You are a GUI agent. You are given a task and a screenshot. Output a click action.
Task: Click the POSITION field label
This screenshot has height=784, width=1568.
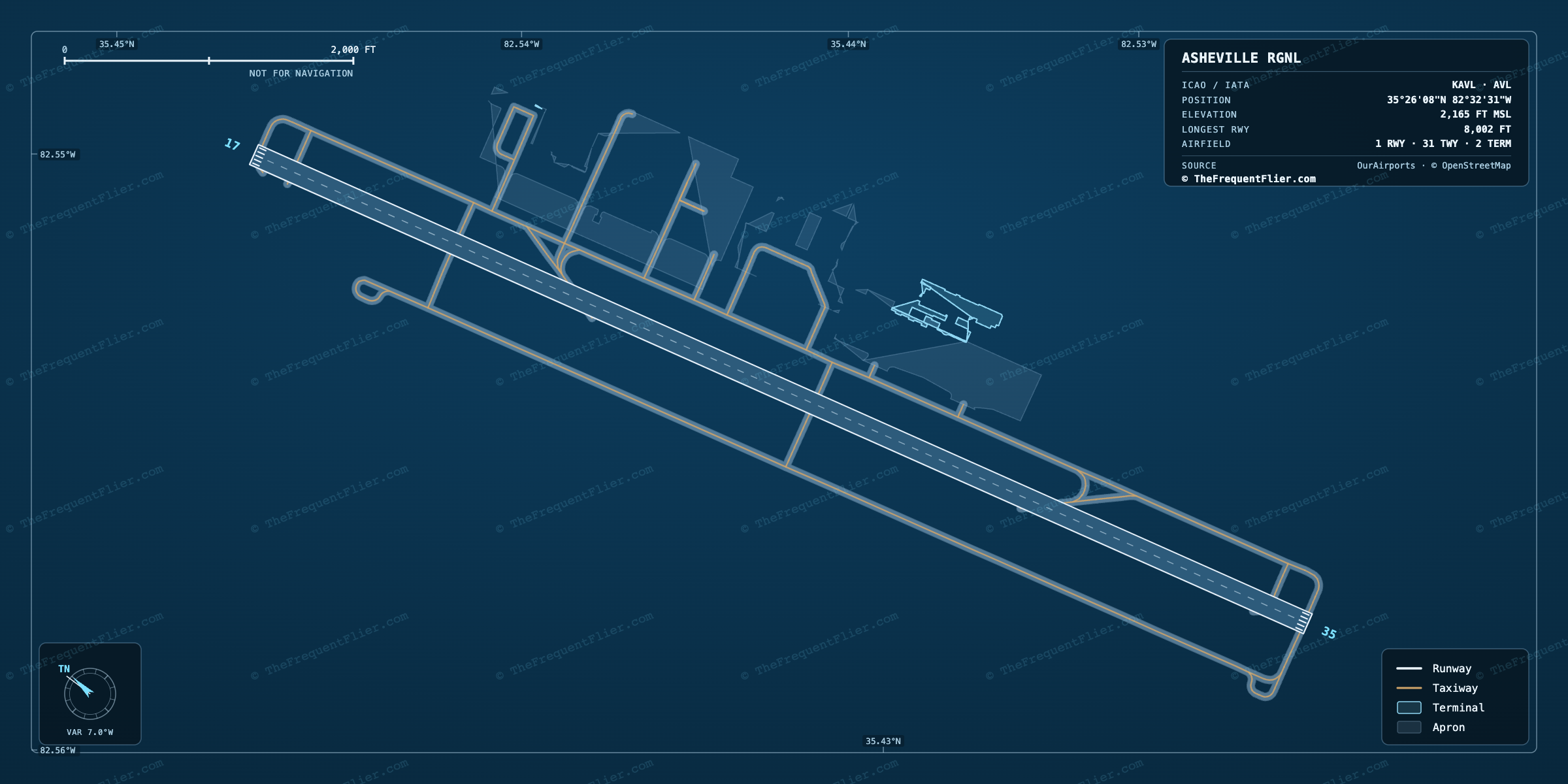click(x=1206, y=100)
